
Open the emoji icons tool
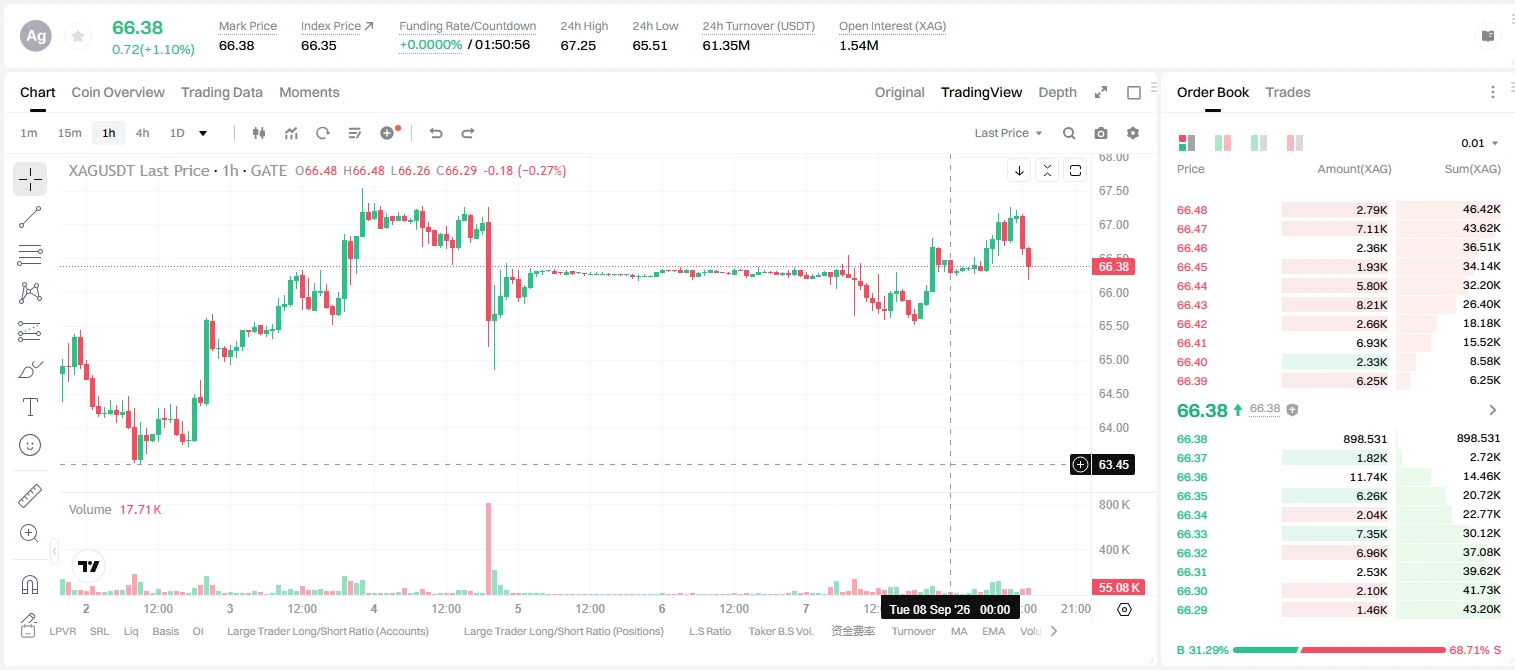[30, 445]
